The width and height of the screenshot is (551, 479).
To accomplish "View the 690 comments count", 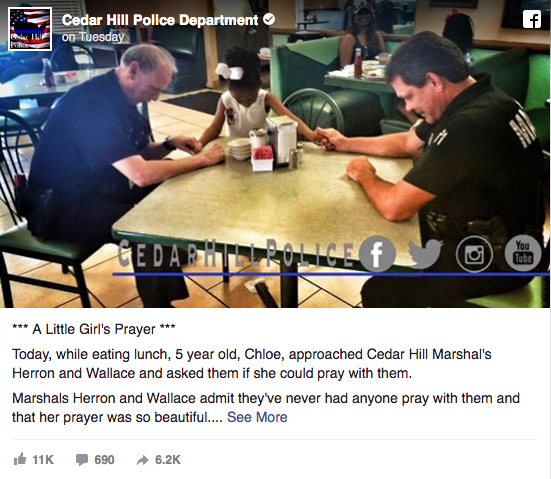I will [104, 460].
